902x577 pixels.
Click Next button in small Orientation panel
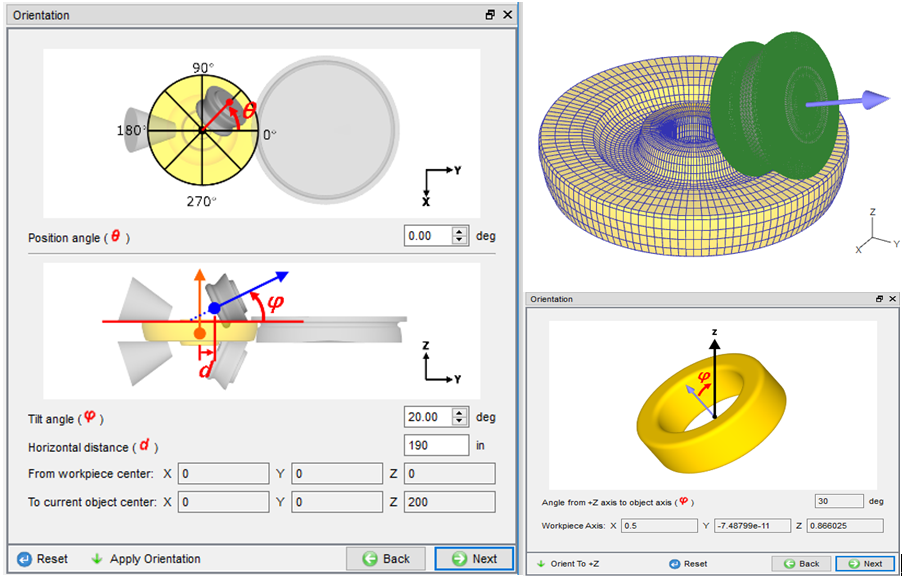click(865, 563)
